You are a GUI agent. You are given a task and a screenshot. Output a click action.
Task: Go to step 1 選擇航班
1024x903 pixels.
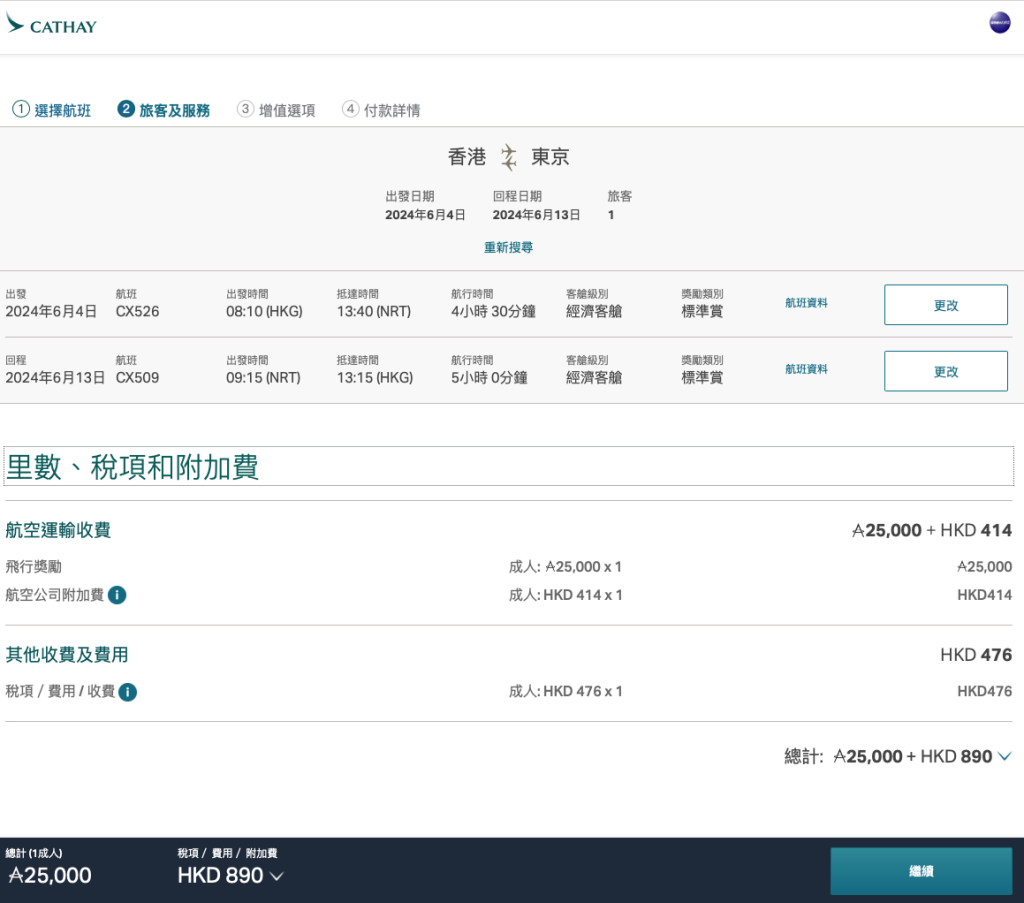(52, 110)
